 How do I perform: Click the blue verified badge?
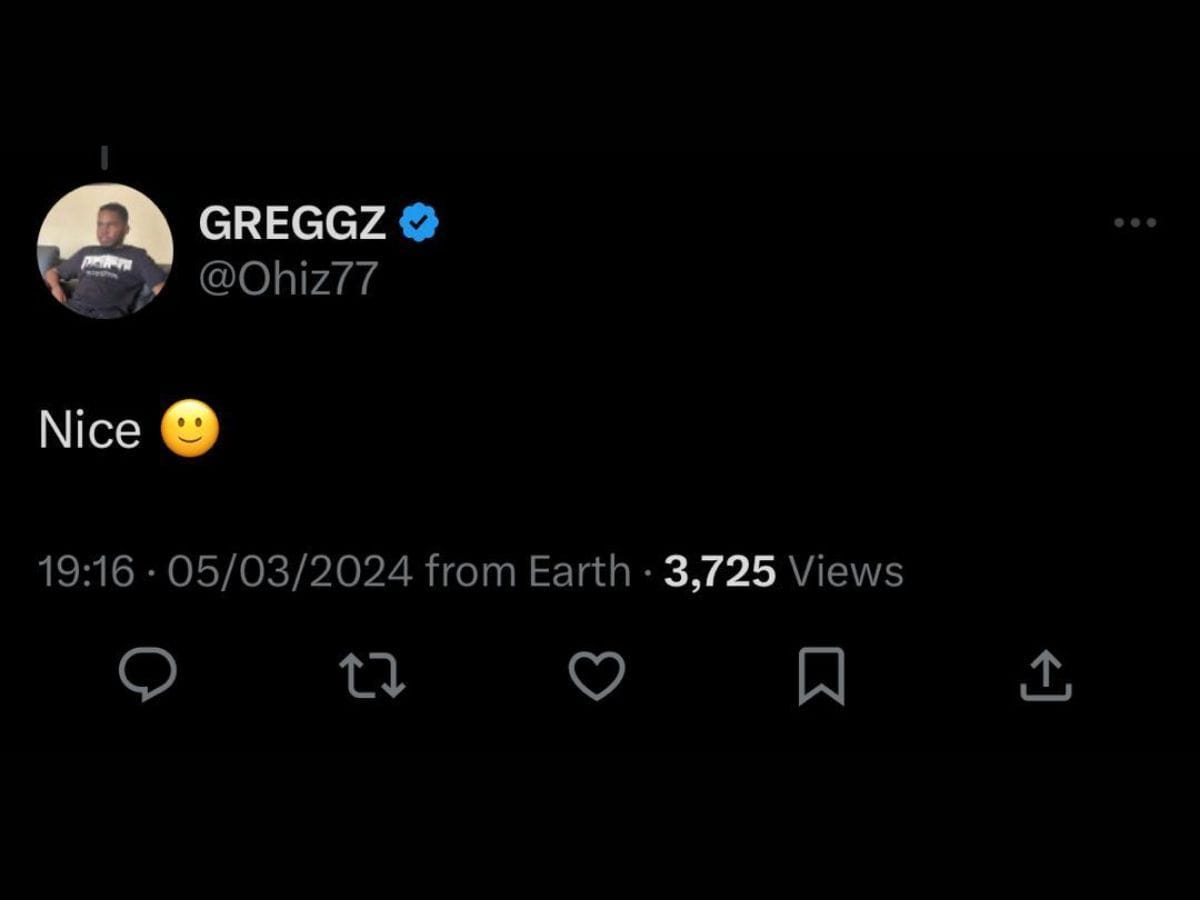pos(419,223)
